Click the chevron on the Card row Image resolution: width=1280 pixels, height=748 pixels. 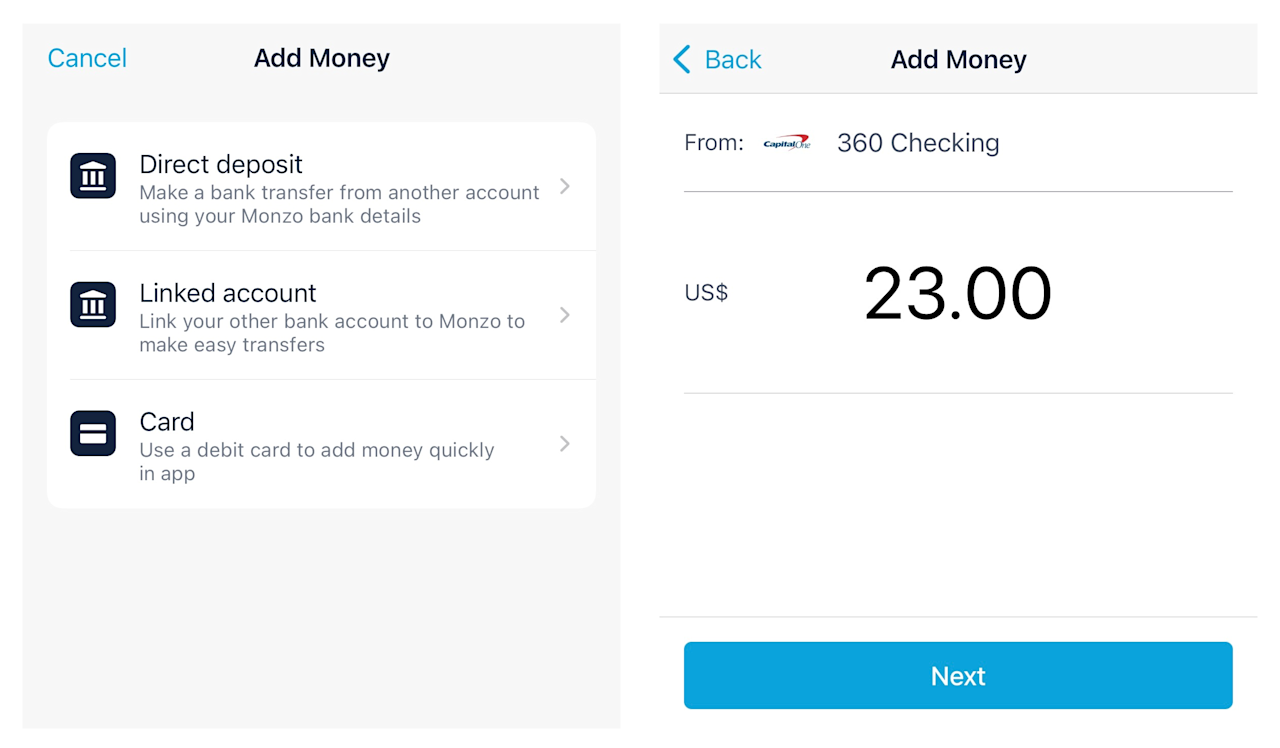pyautogui.click(x=565, y=444)
